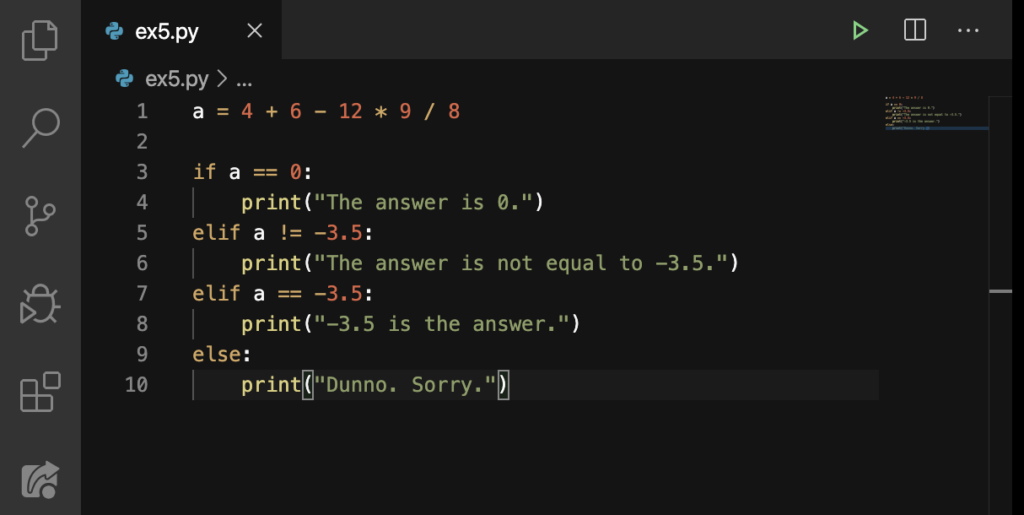The image size is (1024, 515).
Task: Click ex5.py in the breadcrumb path
Action: (x=176, y=79)
